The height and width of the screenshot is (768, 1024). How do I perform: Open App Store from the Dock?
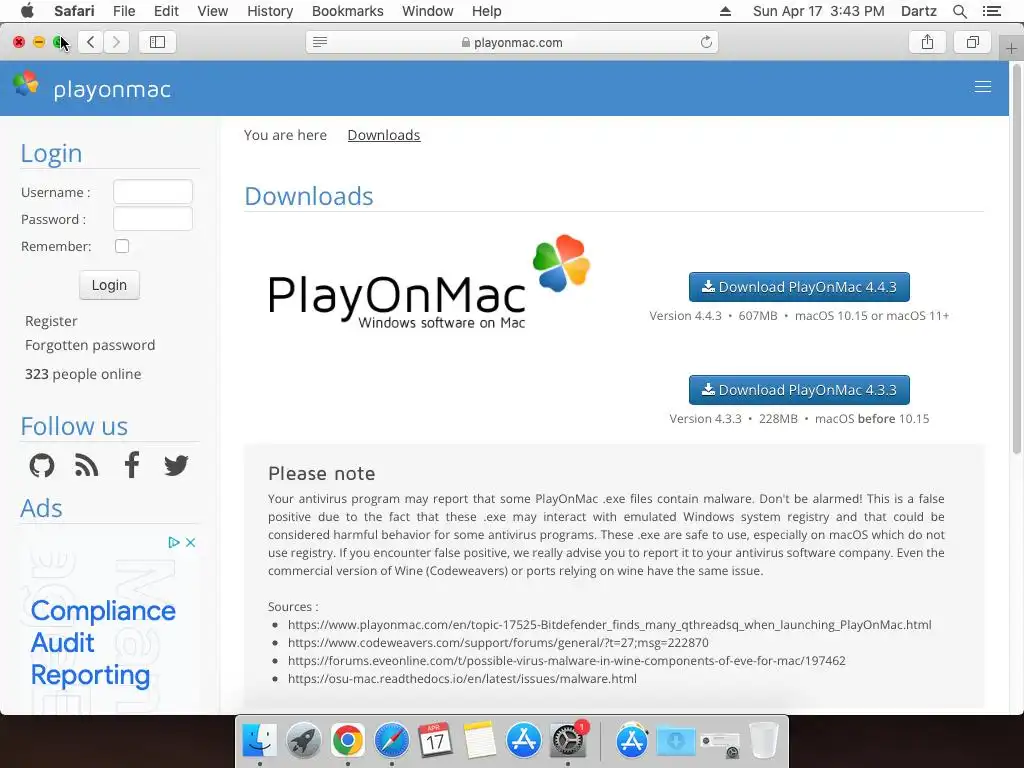pos(524,741)
